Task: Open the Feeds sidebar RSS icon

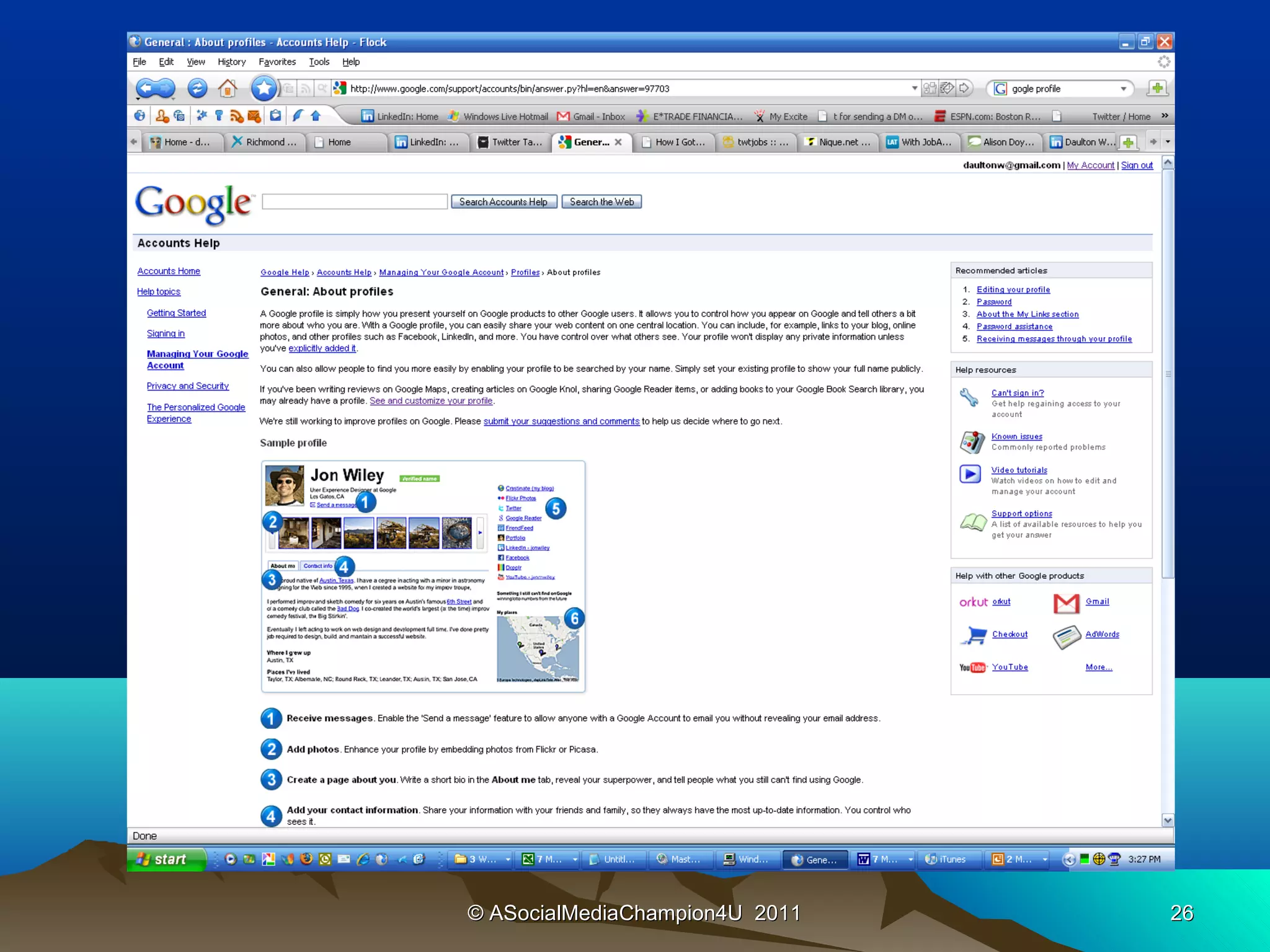Action: 236,116
